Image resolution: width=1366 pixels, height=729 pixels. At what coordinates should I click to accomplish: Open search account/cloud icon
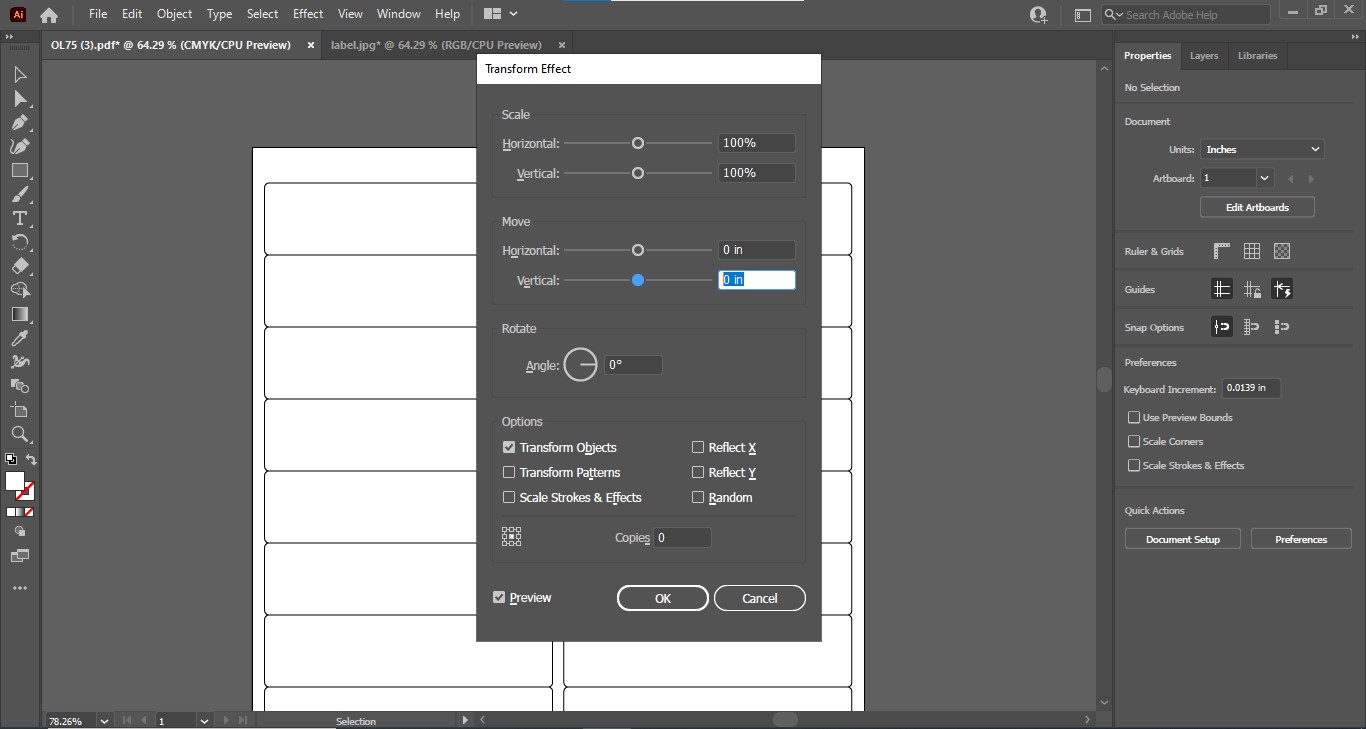point(1038,14)
